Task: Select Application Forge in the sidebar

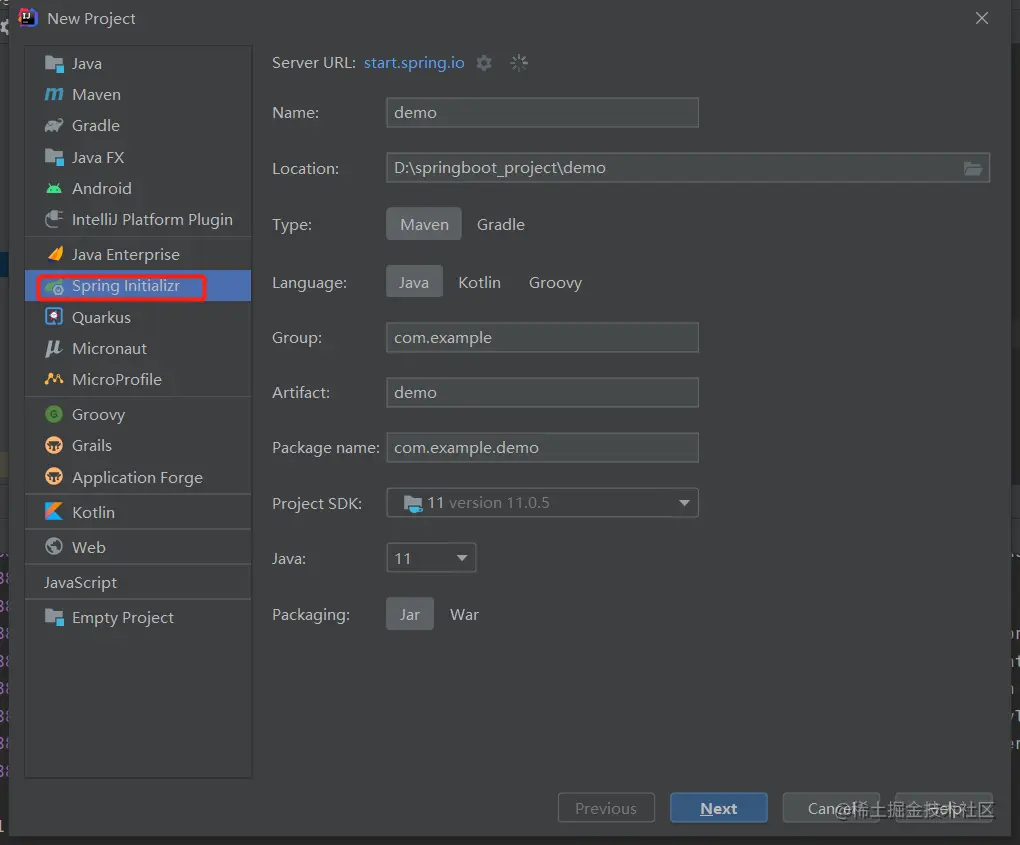Action: point(138,477)
